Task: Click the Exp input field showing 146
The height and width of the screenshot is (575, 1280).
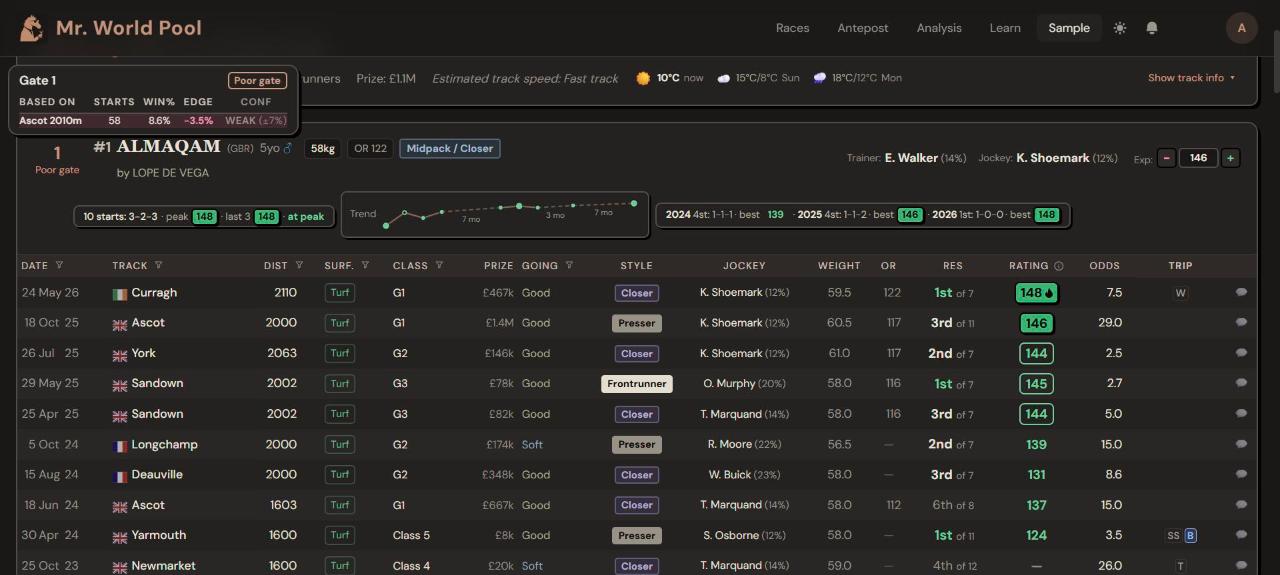Action: 1198,158
